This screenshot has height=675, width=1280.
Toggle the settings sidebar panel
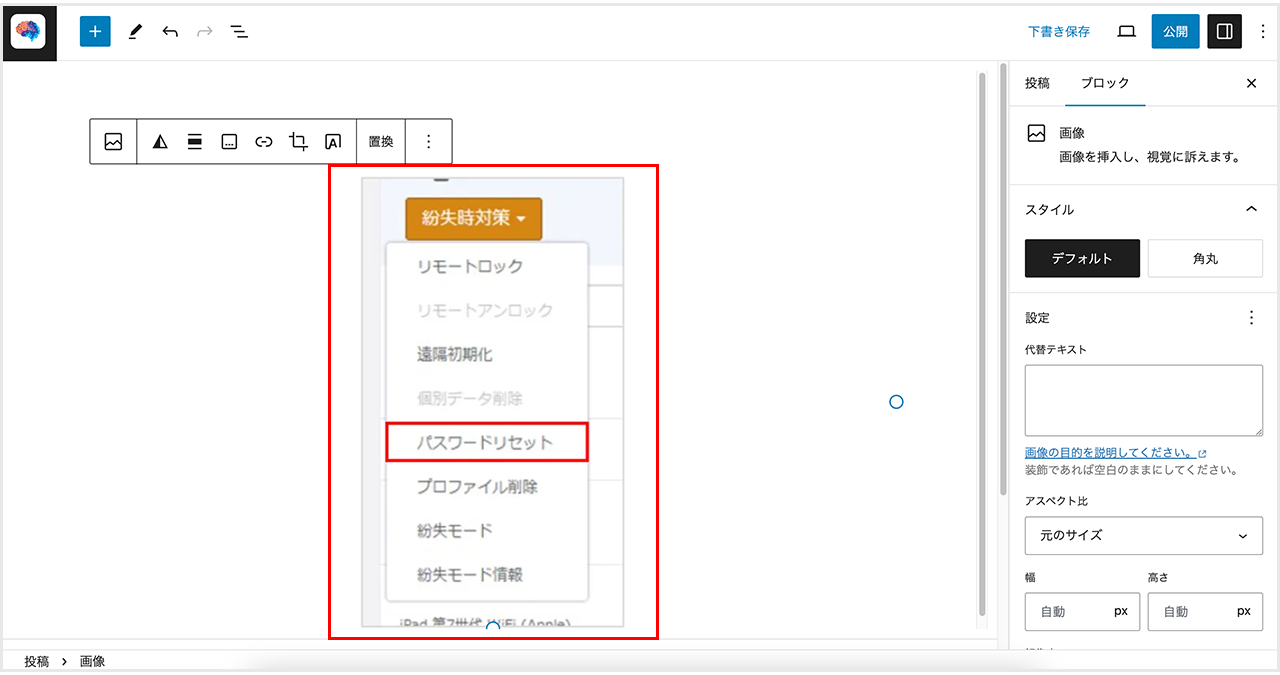point(1224,31)
